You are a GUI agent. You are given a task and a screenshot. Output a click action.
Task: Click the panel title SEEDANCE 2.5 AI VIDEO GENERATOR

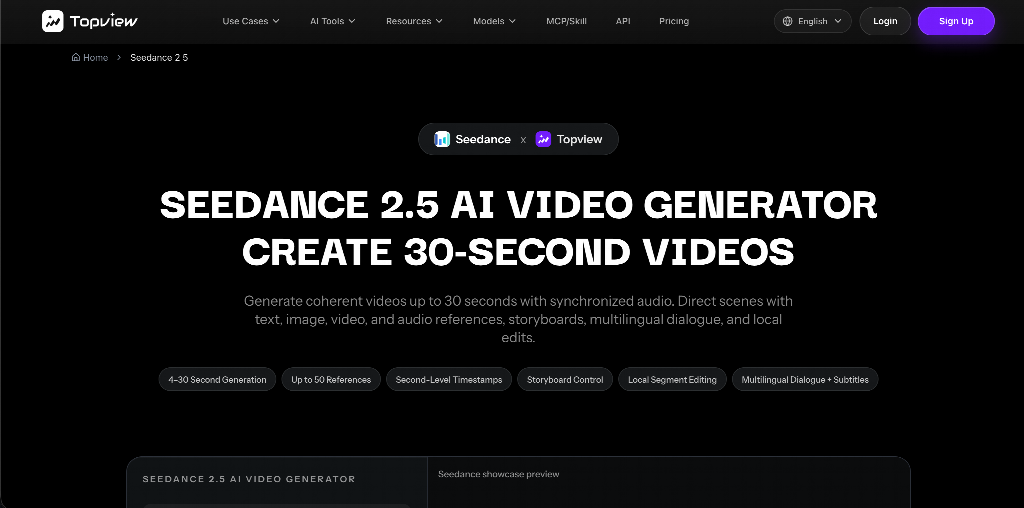pyautogui.click(x=249, y=479)
